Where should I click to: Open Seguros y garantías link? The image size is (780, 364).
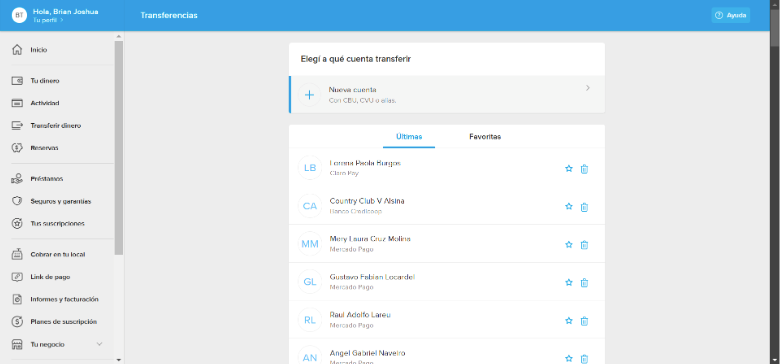(x=61, y=201)
